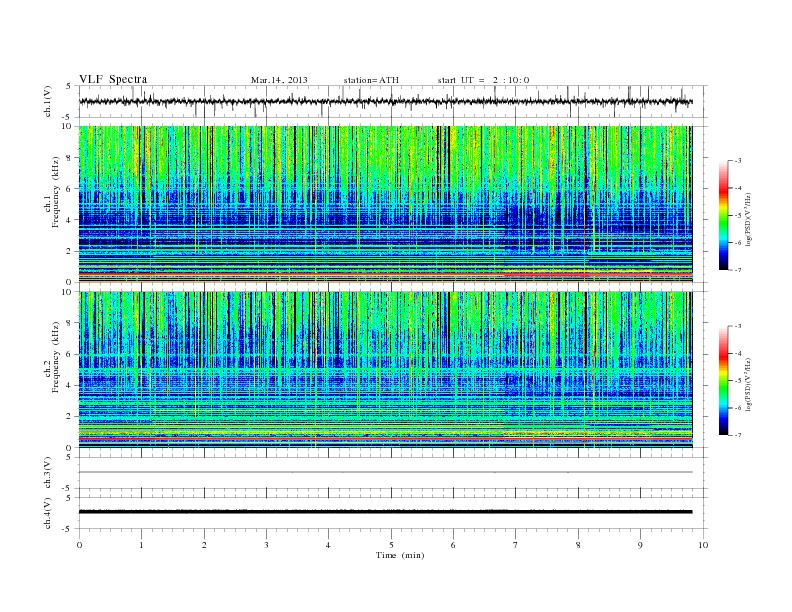Click the "-3" tick on ch.1 colorbar
The height and width of the screenshot is (612, 792).
[x=738, y=161]
